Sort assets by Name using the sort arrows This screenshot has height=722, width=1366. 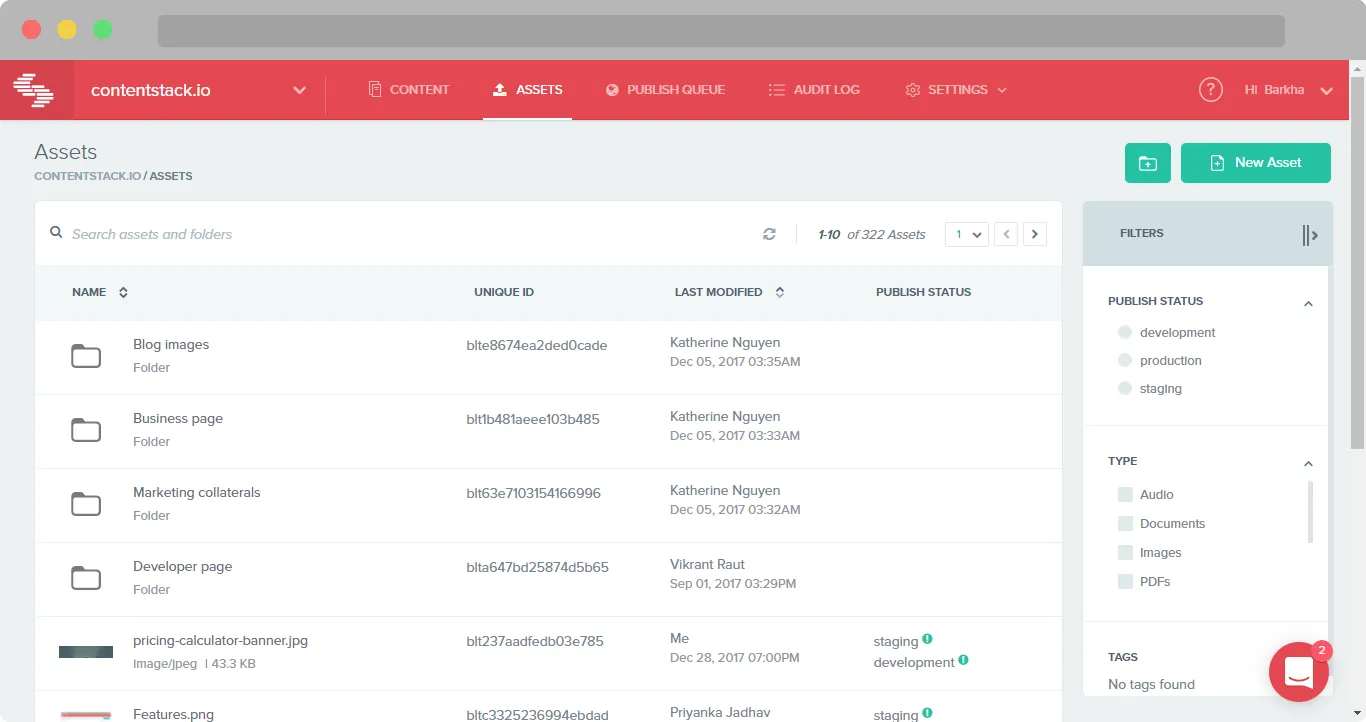[x=122, y=292]
